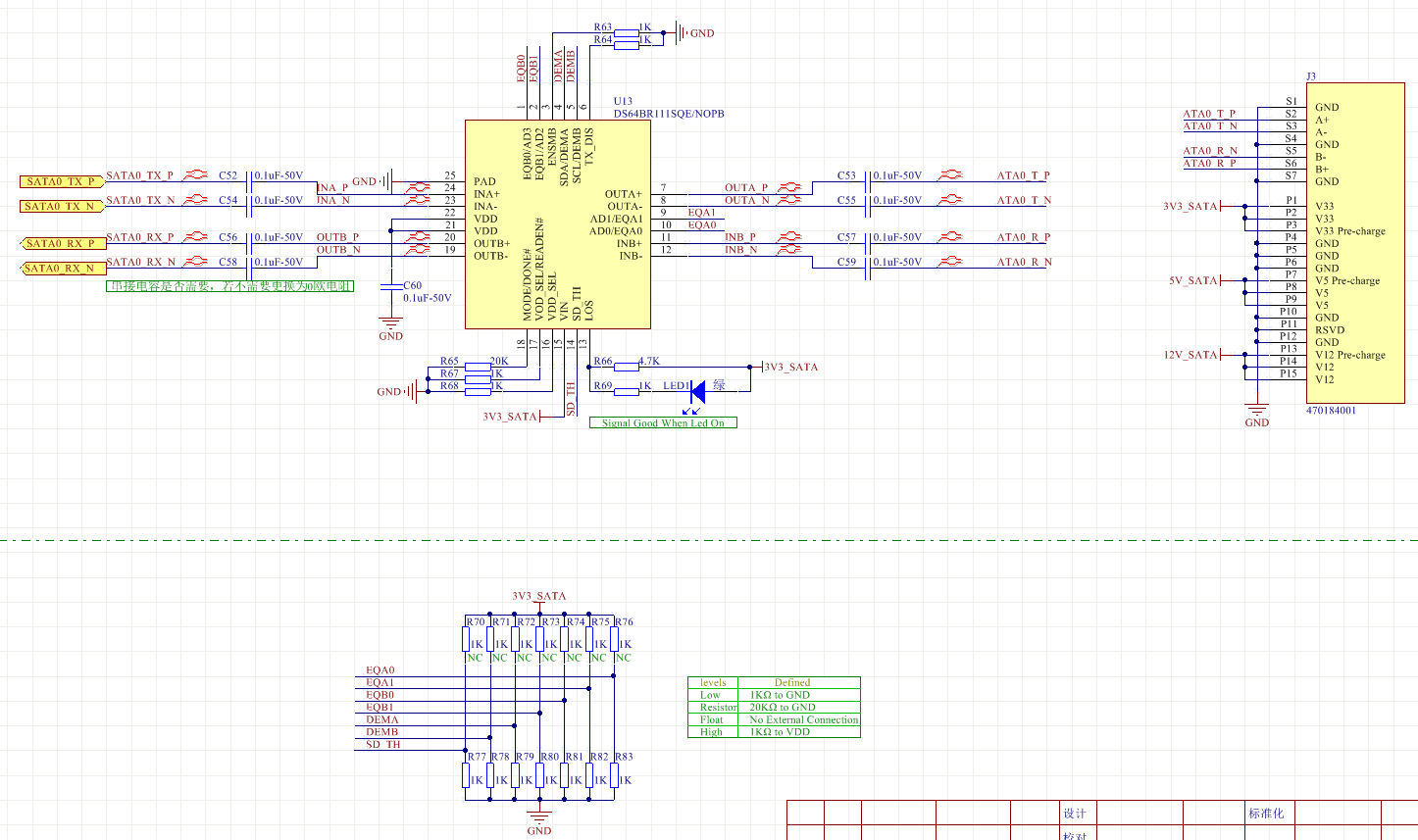Click the 'V12 Pre-charge' pin name
Screen dimensions: 1418x840
(1350, 355)
